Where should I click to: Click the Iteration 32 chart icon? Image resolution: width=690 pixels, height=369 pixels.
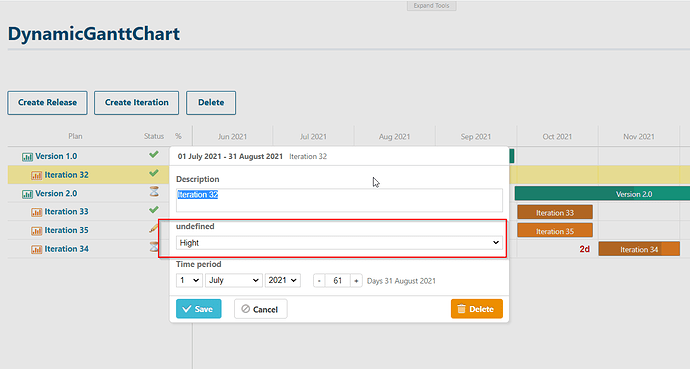[37, 175]
